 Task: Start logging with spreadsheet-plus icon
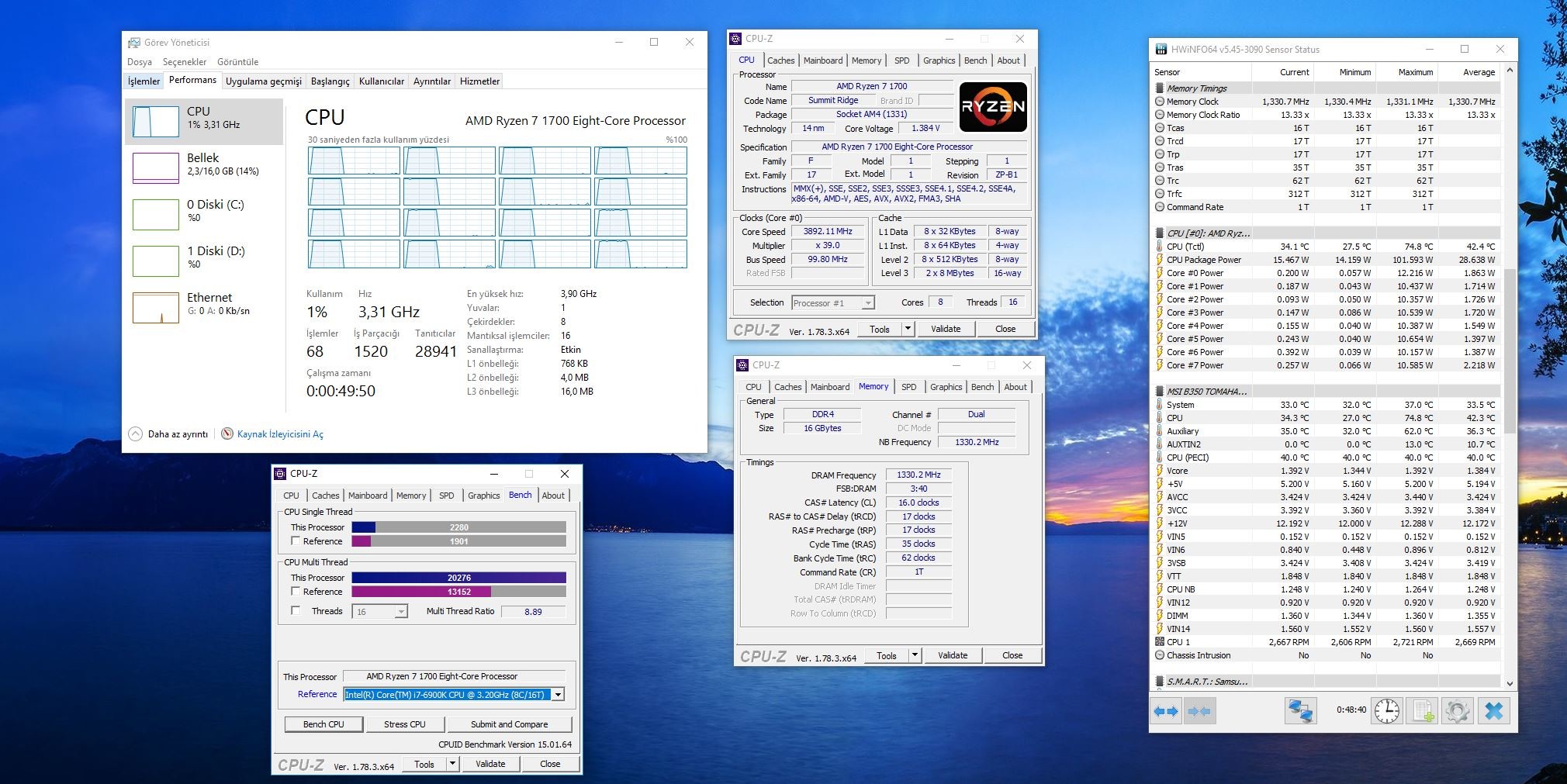pyautogui.click(x=1423, y=711)
